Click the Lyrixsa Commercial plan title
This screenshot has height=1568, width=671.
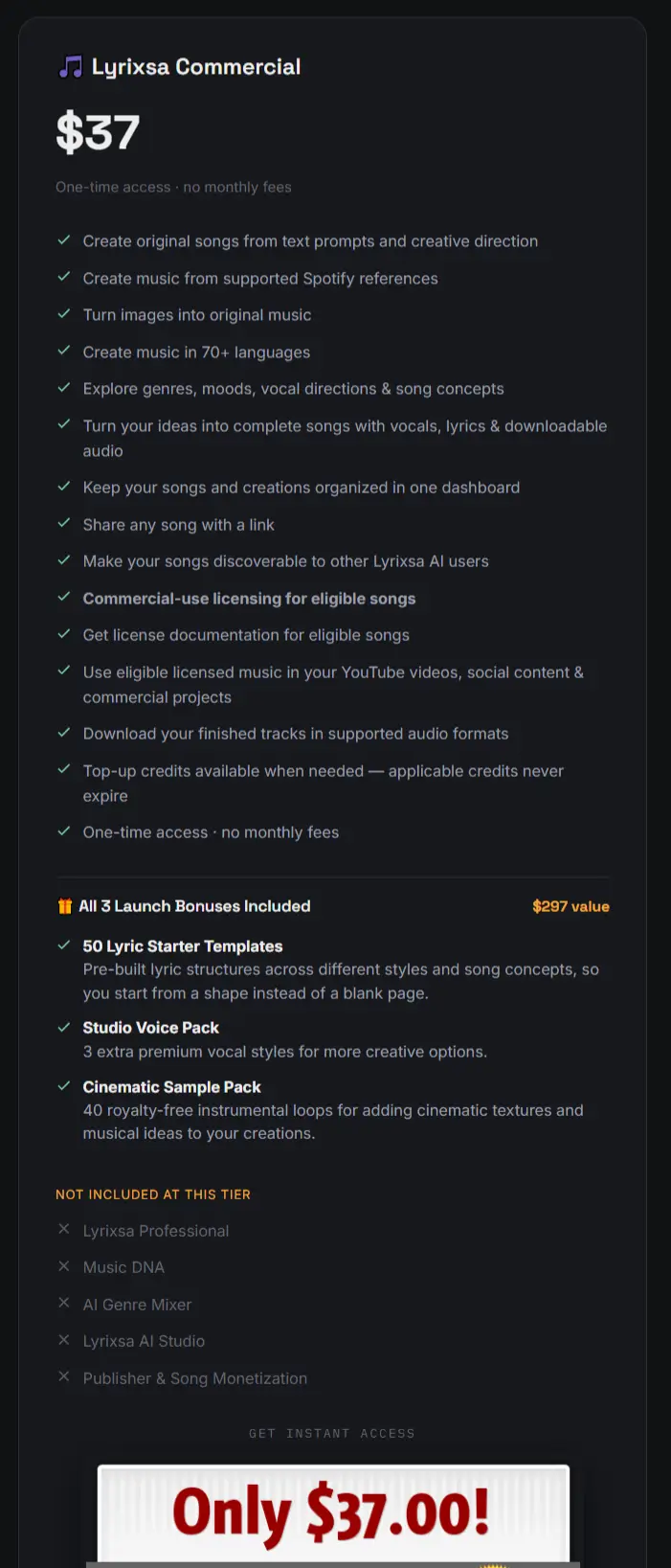pyautogui.click(x=196, y=67)
